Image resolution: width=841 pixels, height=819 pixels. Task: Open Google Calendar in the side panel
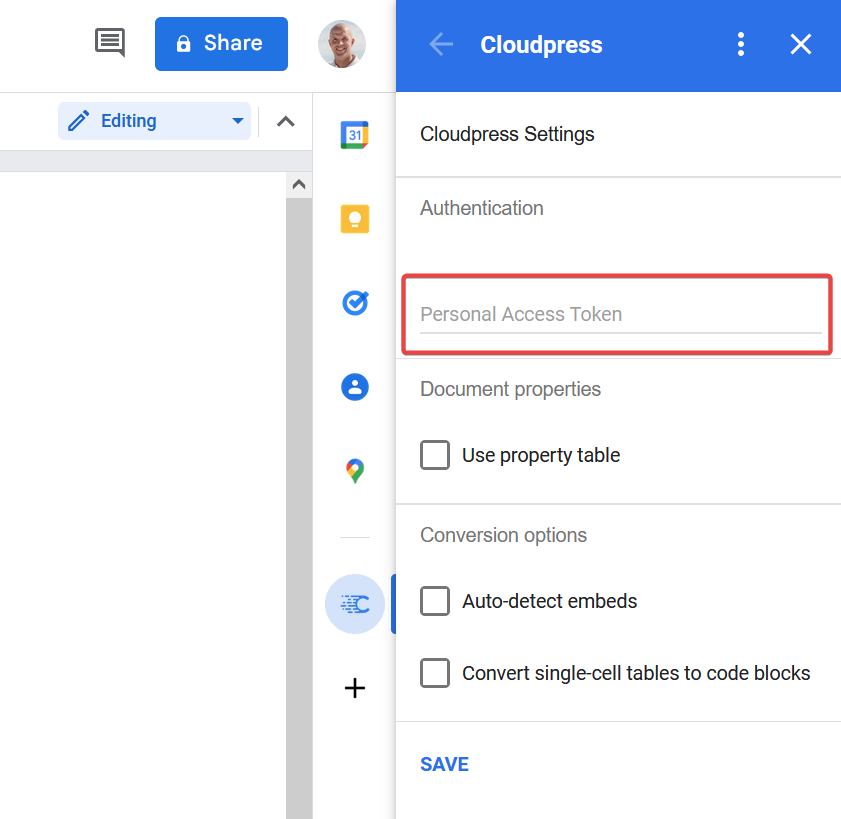coord(355,135)
